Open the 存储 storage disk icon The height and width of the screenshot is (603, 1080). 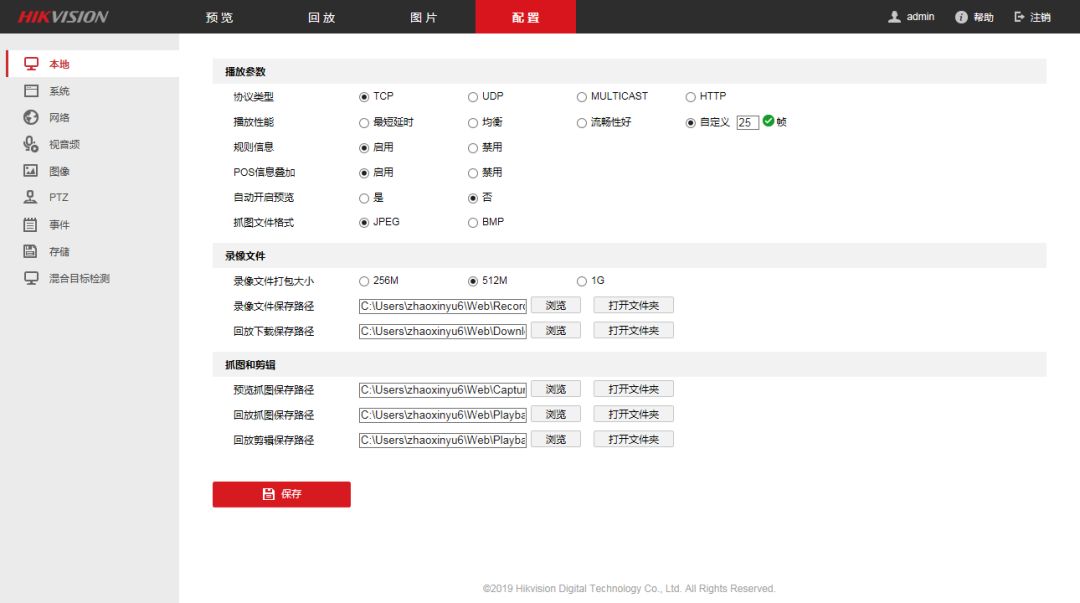coord(31,252)
